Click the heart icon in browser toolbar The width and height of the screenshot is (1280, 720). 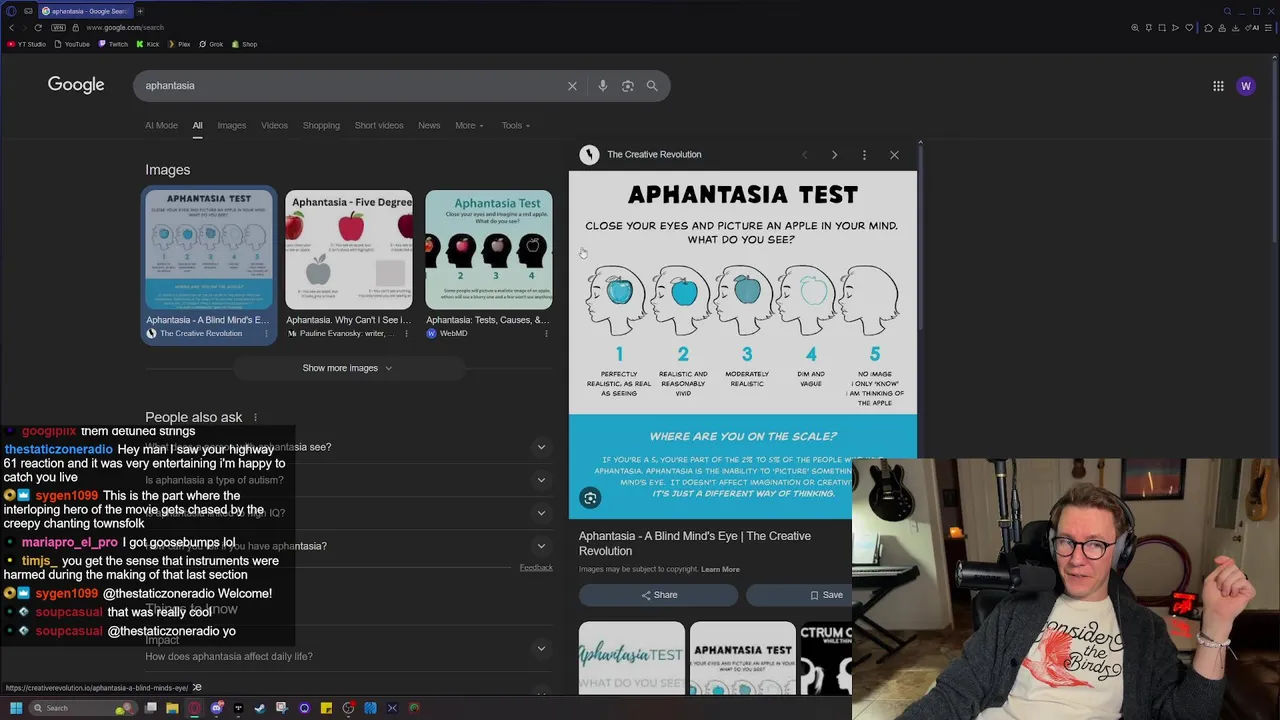(1189, 28)
